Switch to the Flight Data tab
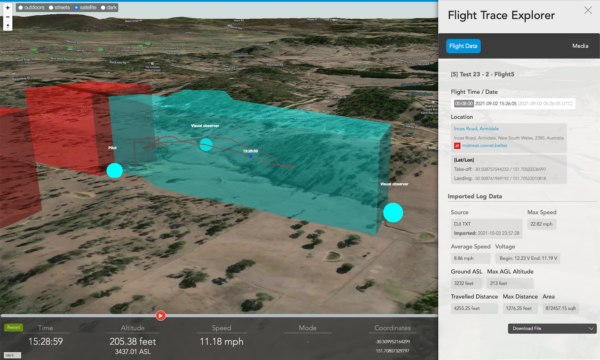This screenshot has width=600, height=360. pos(463,46)
